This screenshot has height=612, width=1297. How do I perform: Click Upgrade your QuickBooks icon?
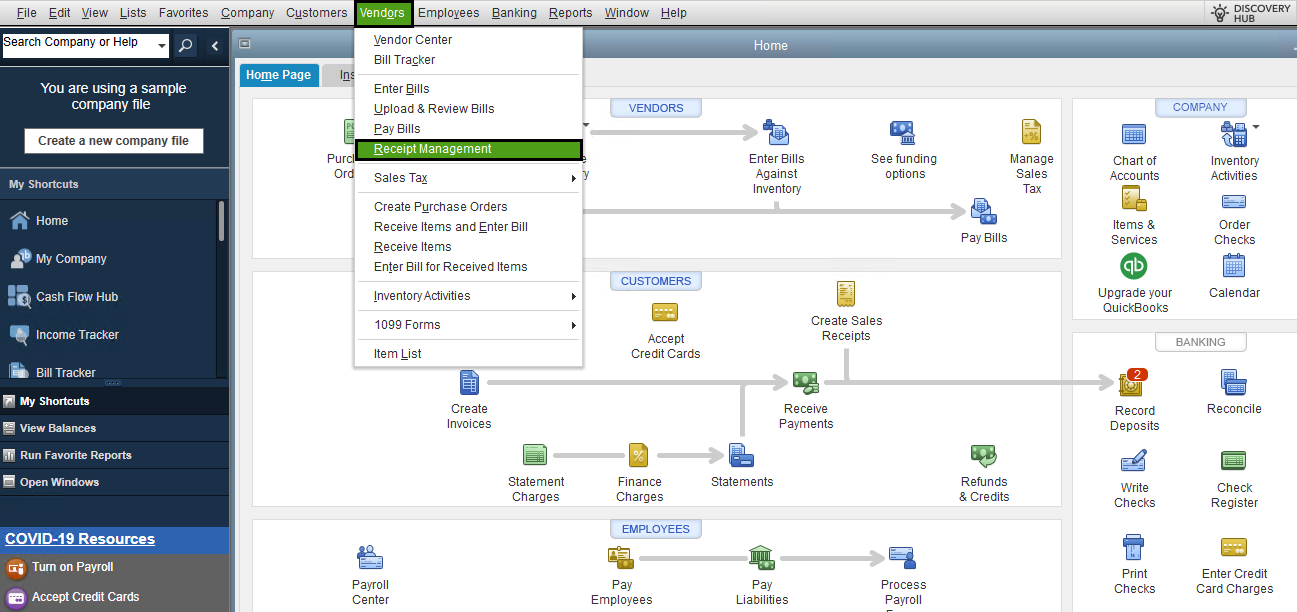tap(1134, 266)
